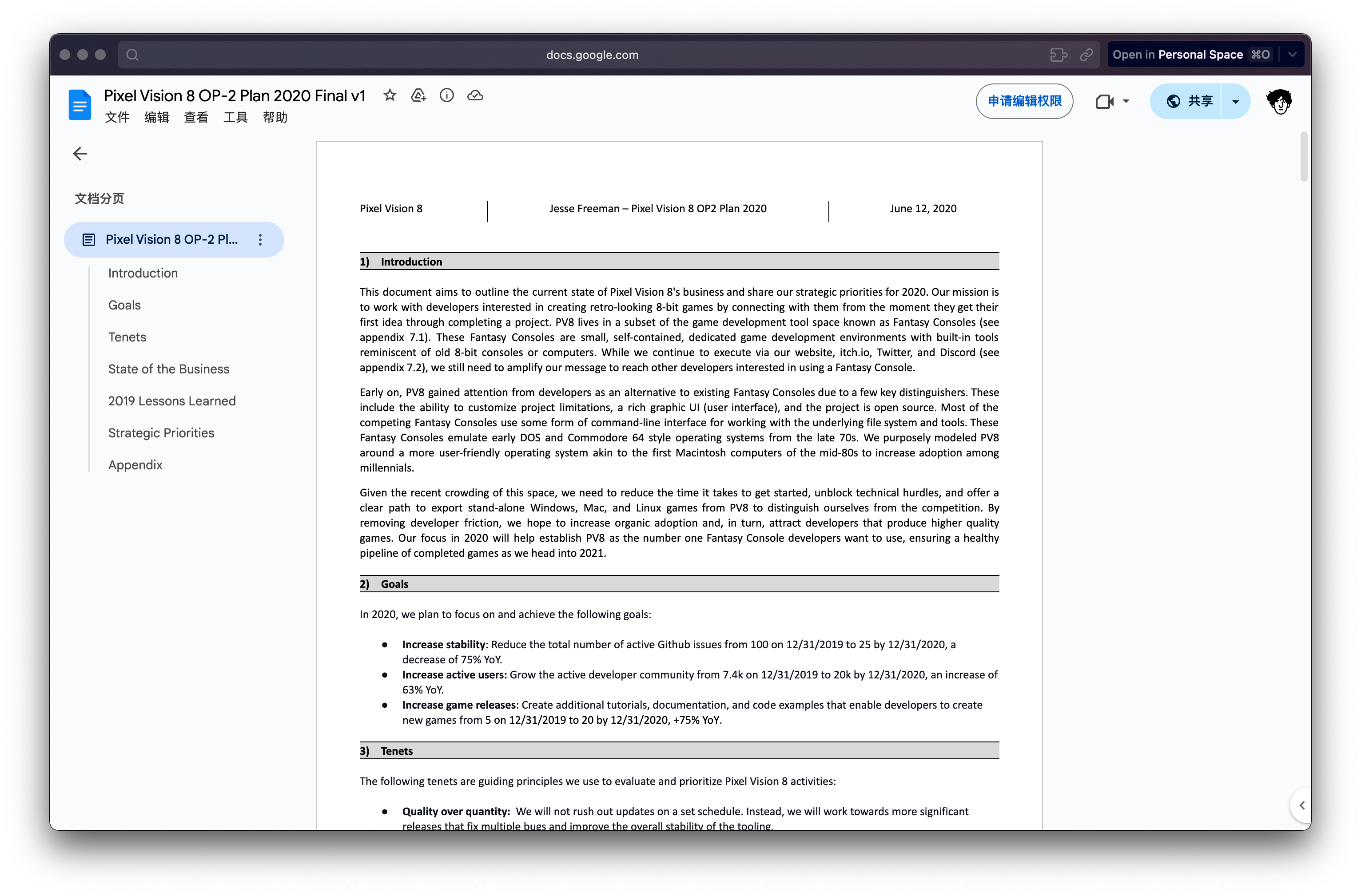1361x896 pixels.
Task: Expand the three-dot menu for document
Action: 261,239
